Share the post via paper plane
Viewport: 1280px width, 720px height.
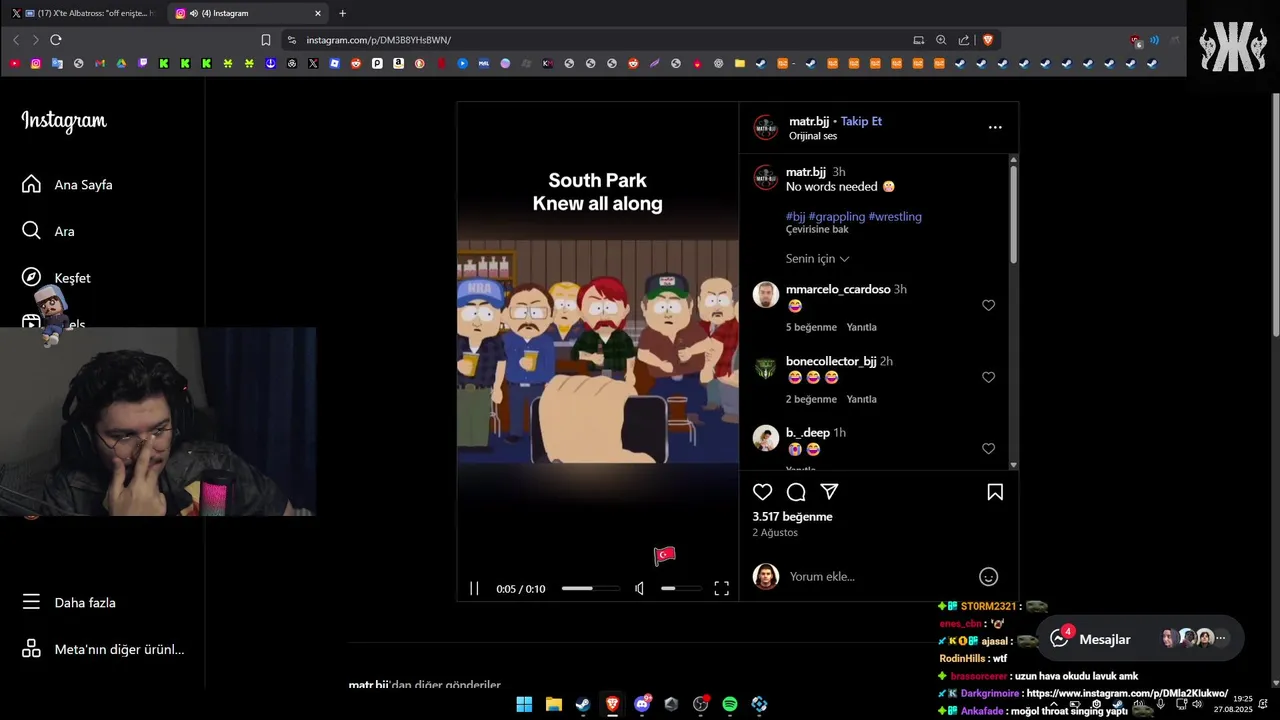pyautogui.click(x=829, y=492)
